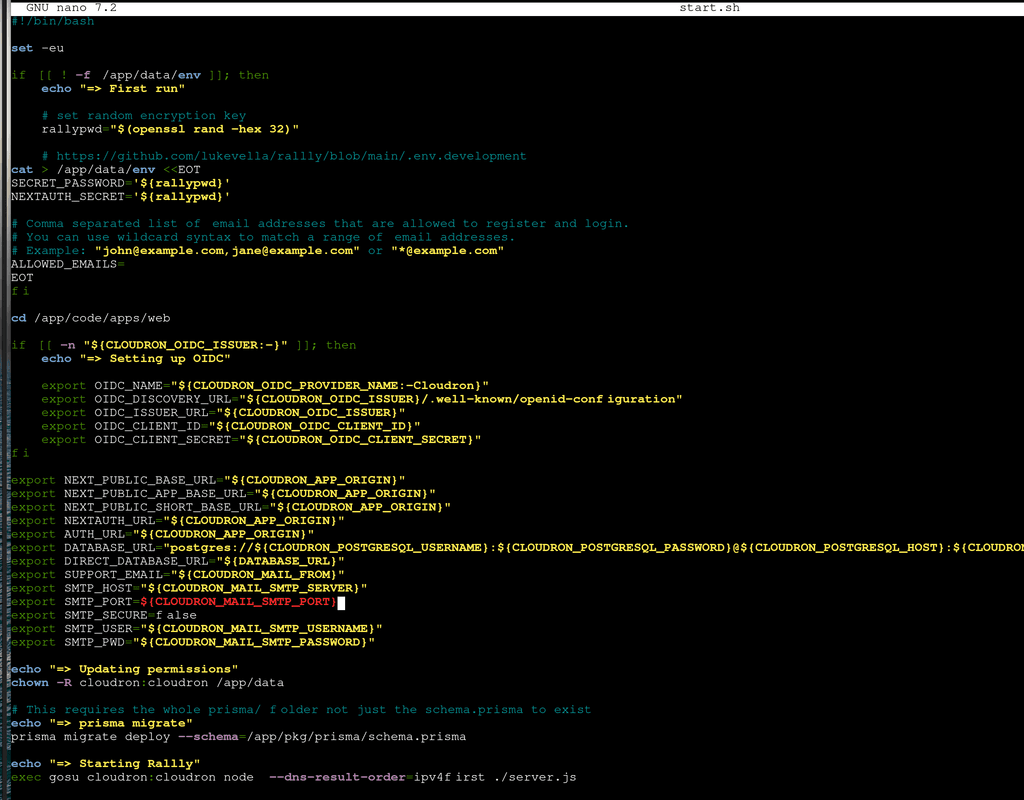Viewport: 1024px width, 800px height.
Task: Click the "set -eu" line
Action: coord(40,48)
